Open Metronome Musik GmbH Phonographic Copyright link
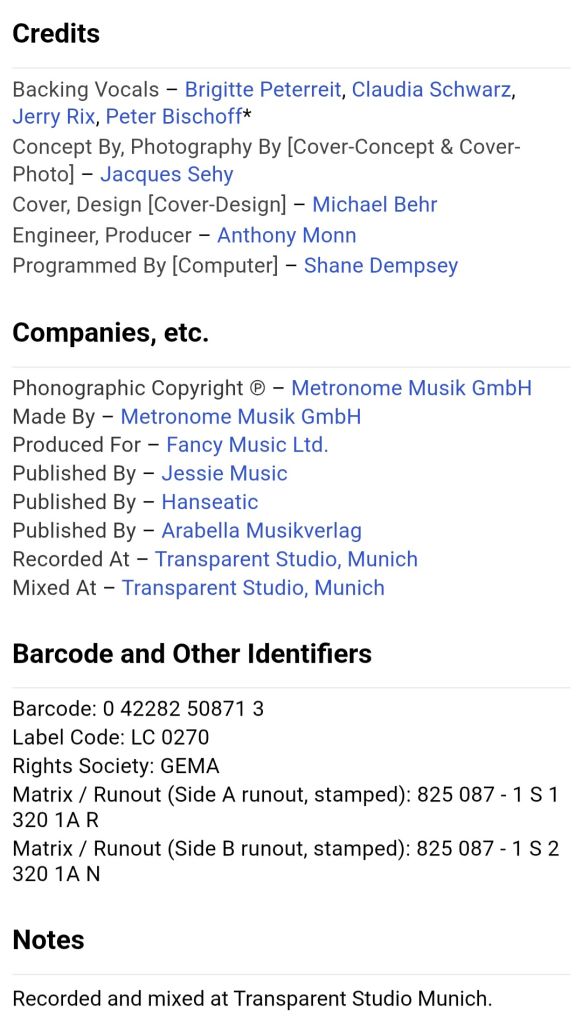 point(412,388)
